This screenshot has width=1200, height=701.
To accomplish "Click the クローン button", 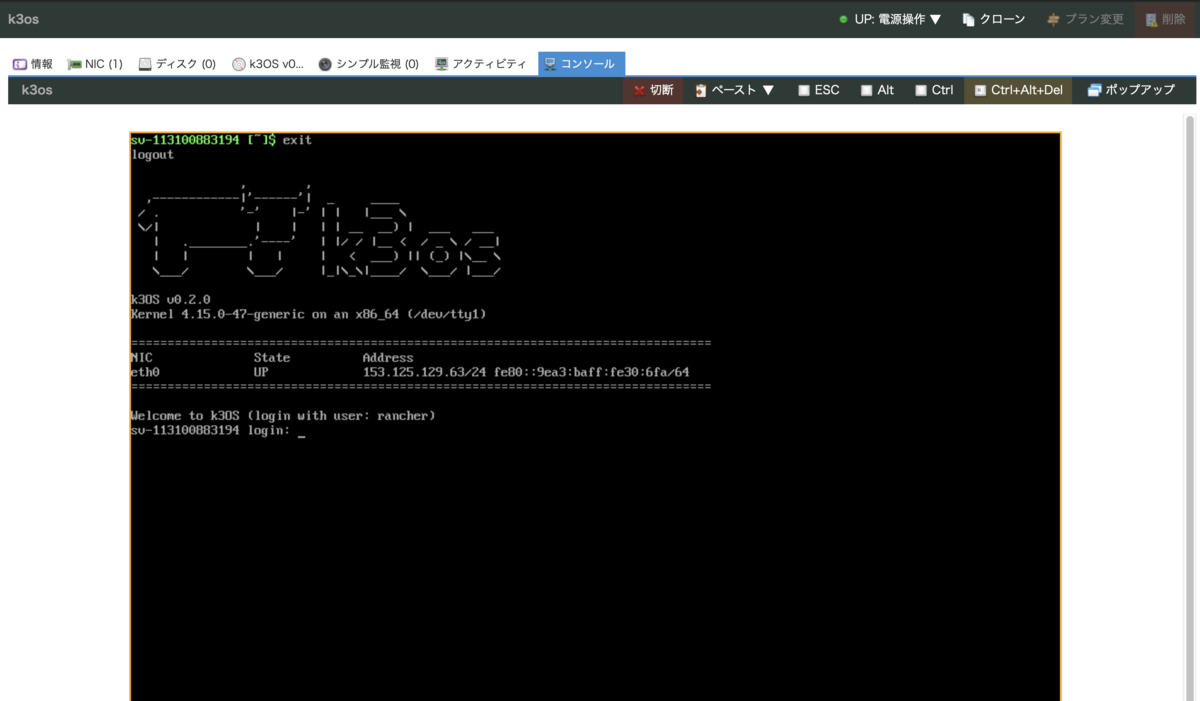I will (993, 19).
